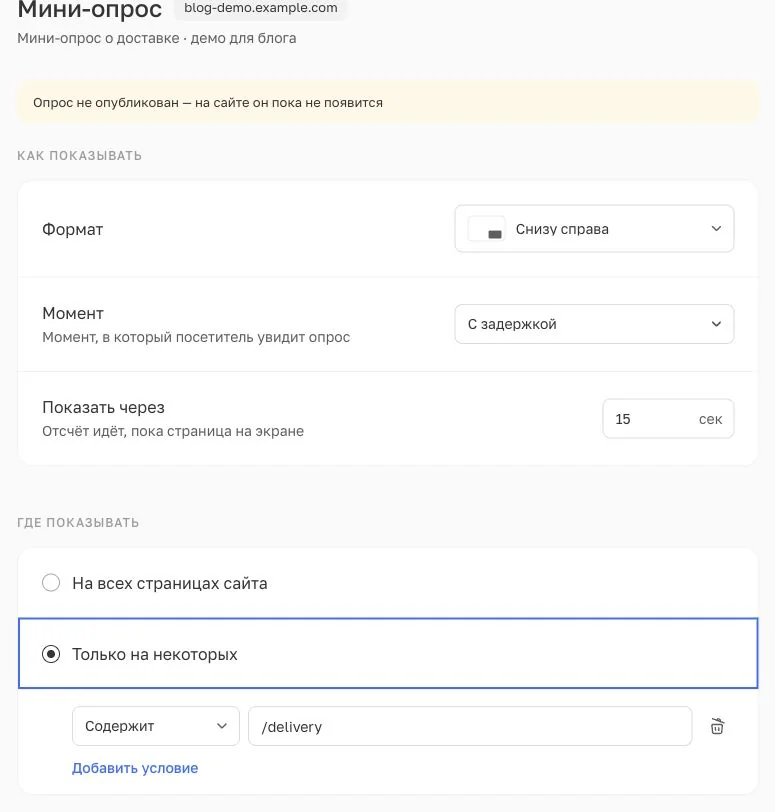Image resolution: width=775 pixels, height=812 pixels.
Task: Click hint "Отсчёт идёт, пока страница на экране"
Action: 173,431
